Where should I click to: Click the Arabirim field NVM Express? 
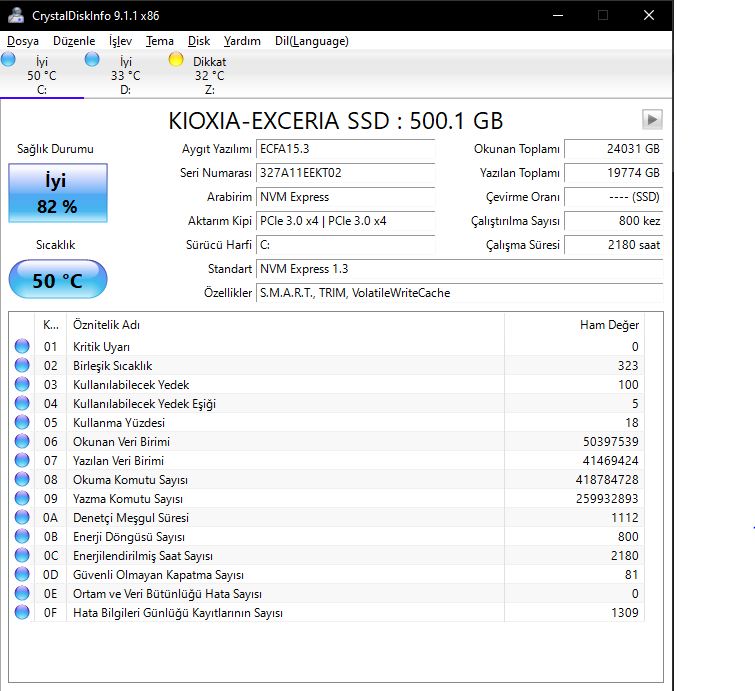click(346, 197)
